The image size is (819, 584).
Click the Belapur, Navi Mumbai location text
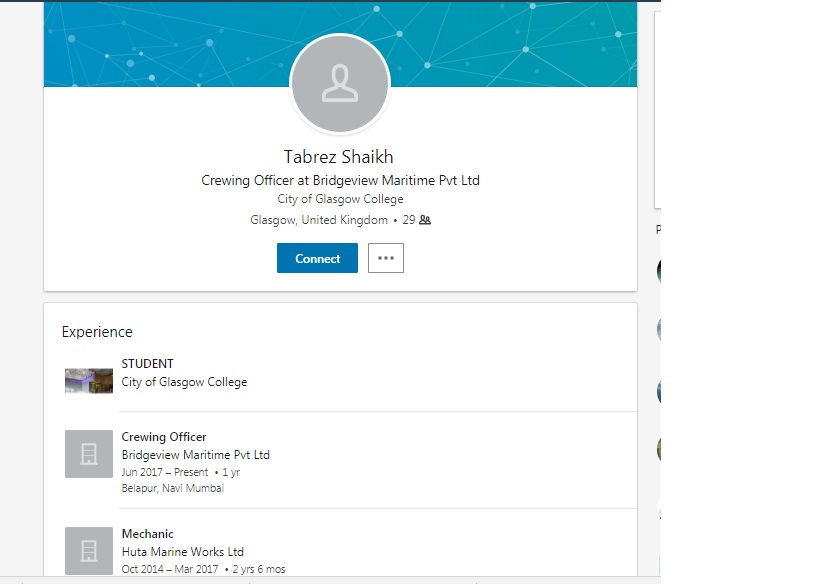click(172, 488)
